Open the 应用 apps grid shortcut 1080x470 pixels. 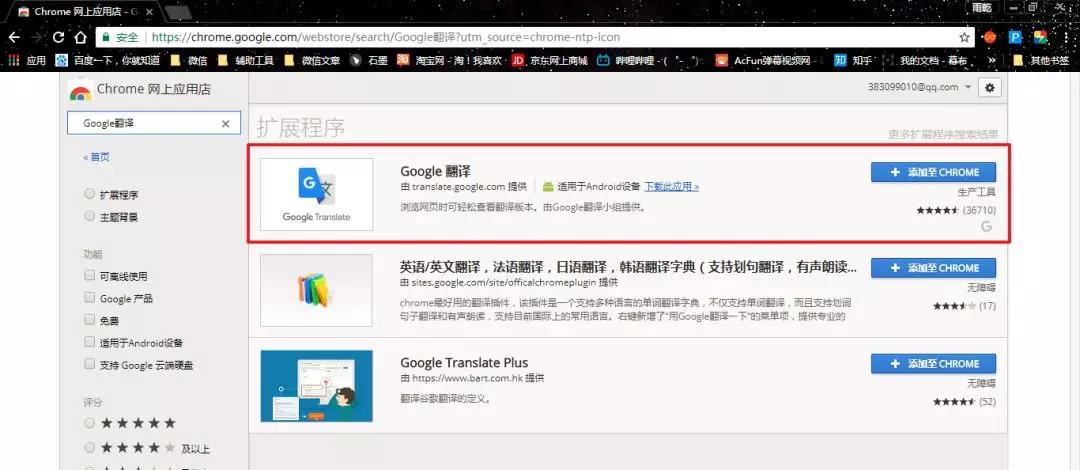[x=26, y=61]
